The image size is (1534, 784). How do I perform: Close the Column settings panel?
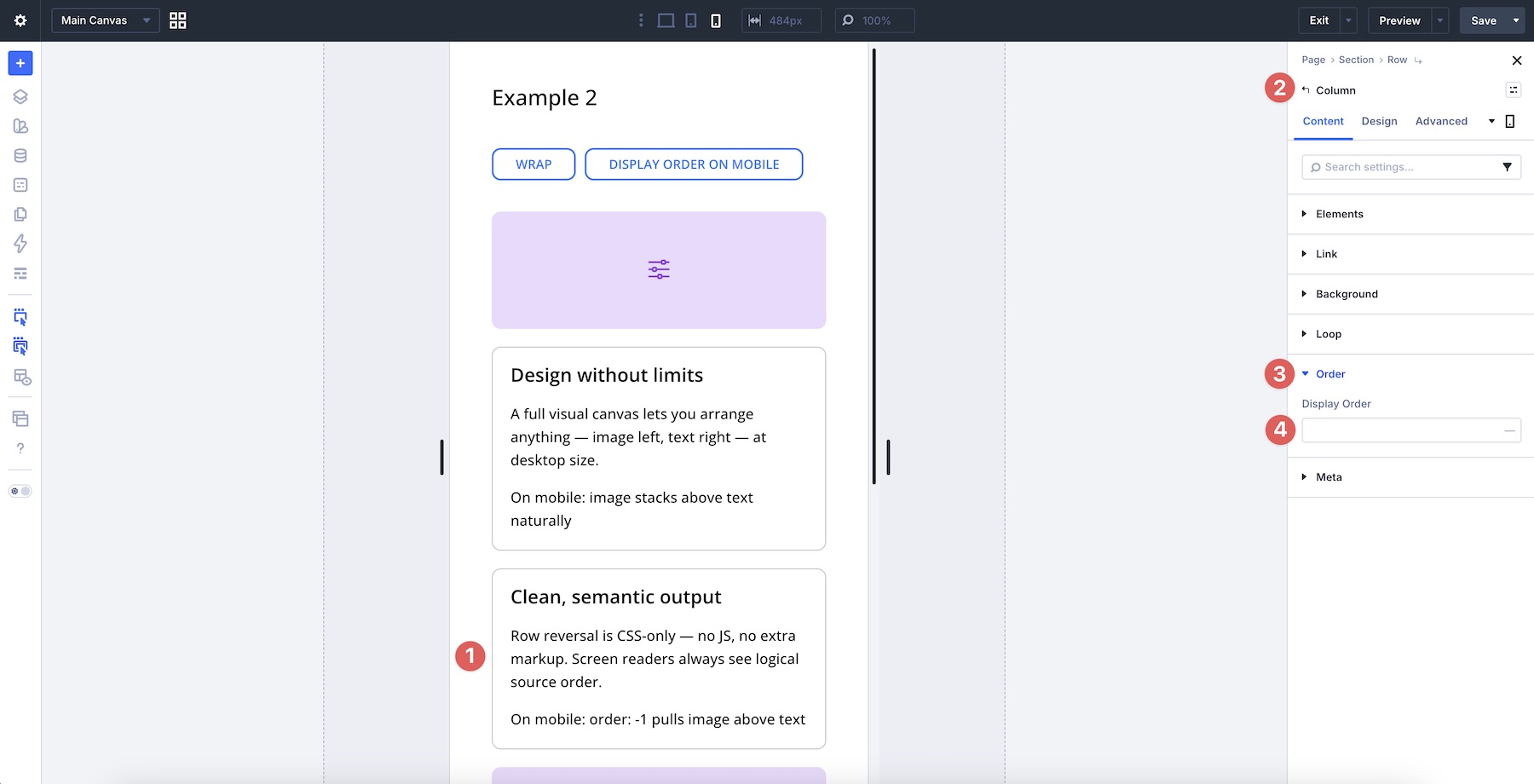tap(1516, 61)
